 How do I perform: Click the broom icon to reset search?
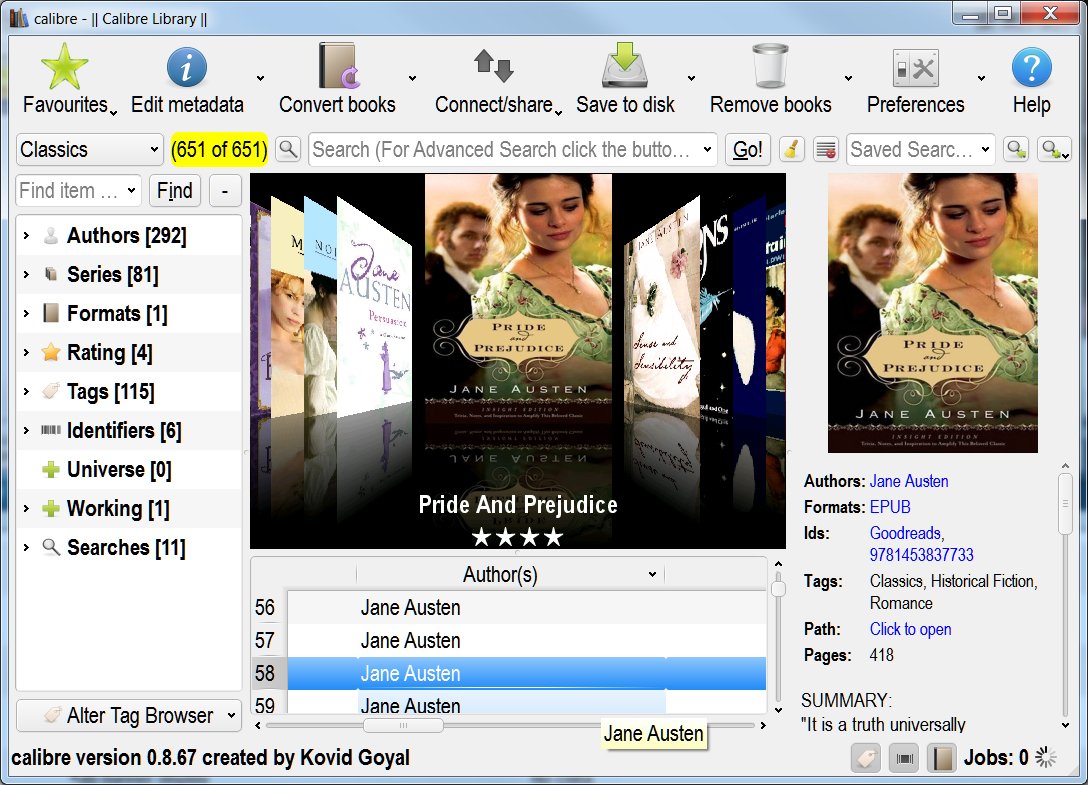[x=791, y=150]
